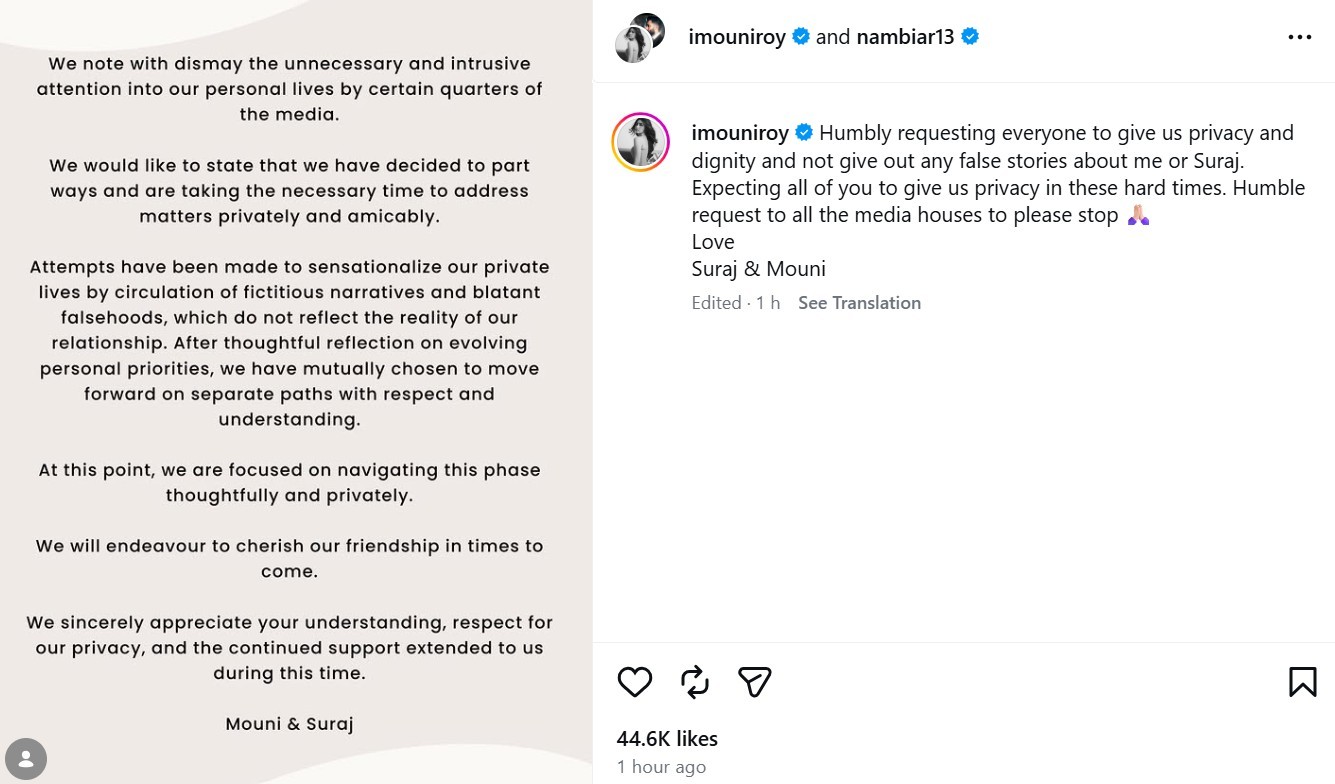Click the stacked profile avatars in header
This screenshot has height=784, width=1335.
click(x=640, y=38)
